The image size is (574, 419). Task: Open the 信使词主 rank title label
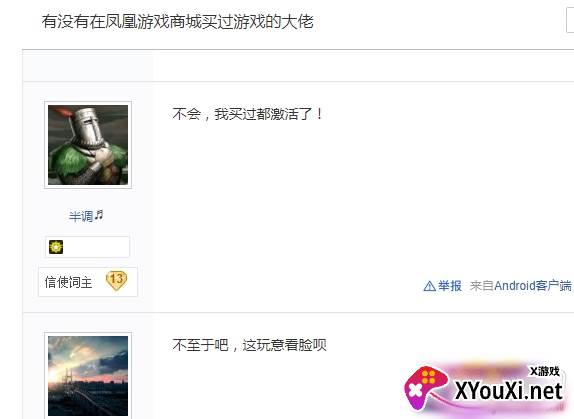(x=68, y=282)
